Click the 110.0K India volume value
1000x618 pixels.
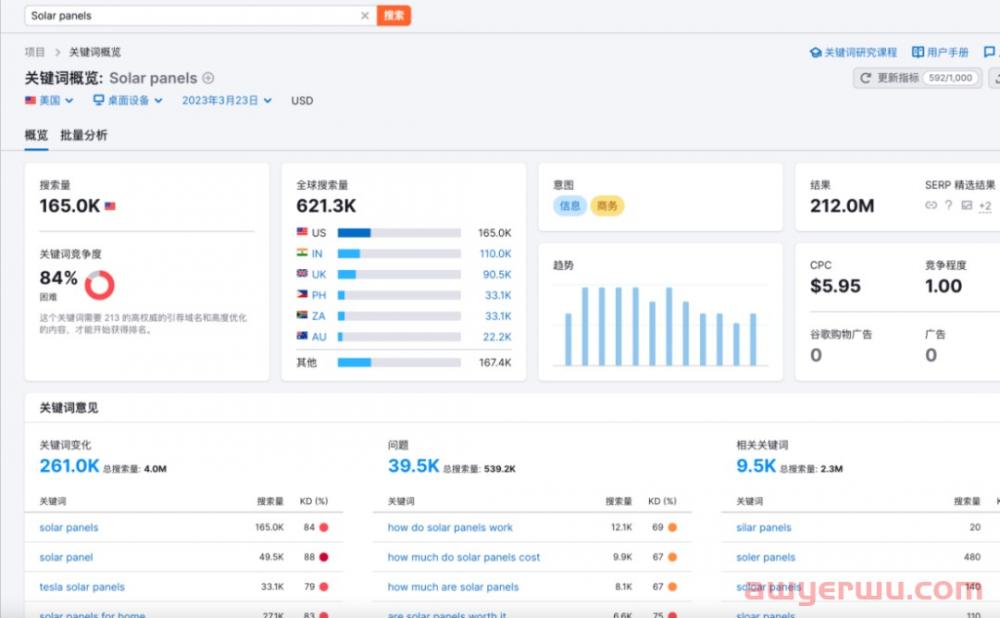point(496,253)
